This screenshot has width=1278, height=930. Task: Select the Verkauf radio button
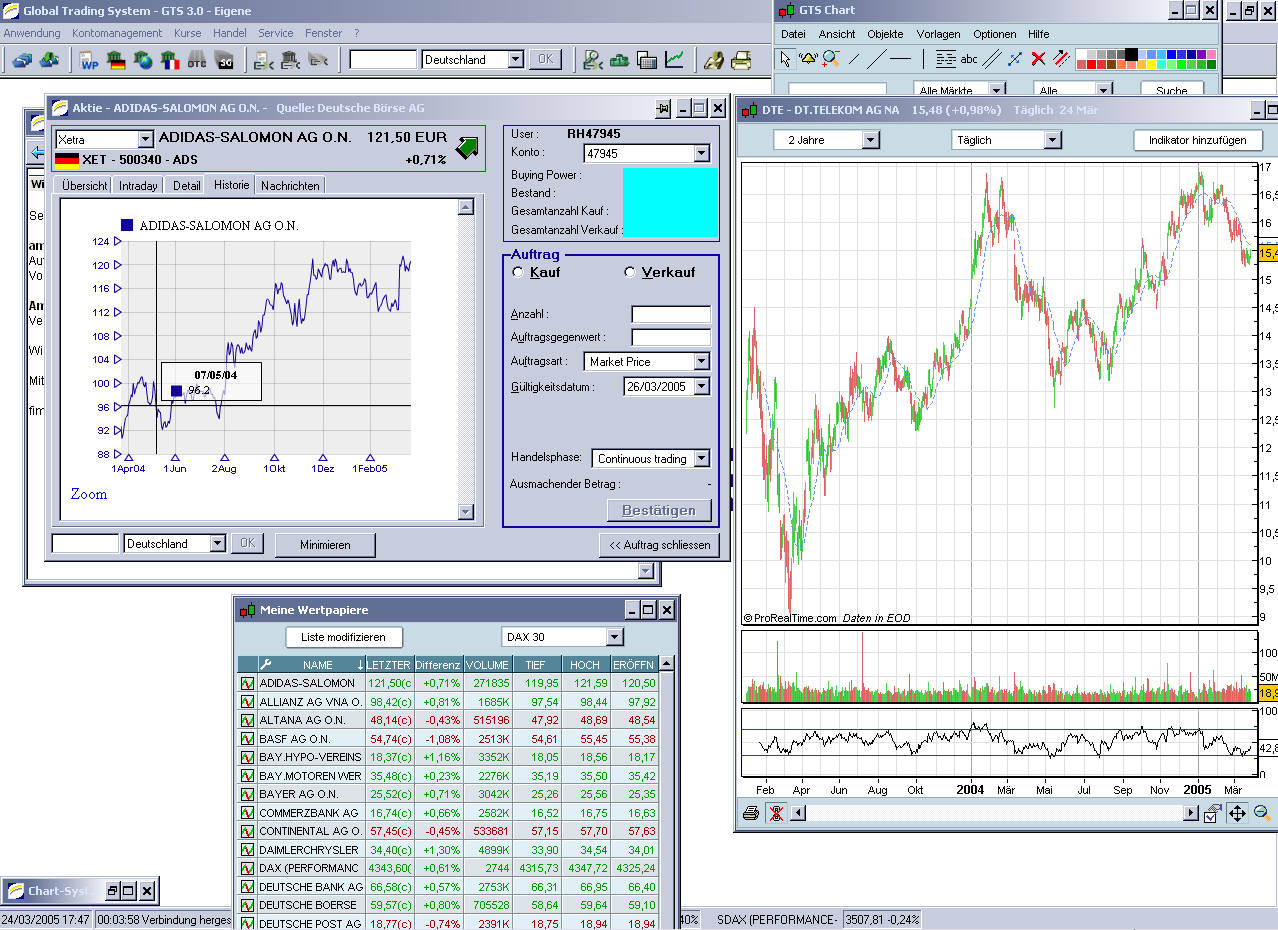click(x=630, y=272)
